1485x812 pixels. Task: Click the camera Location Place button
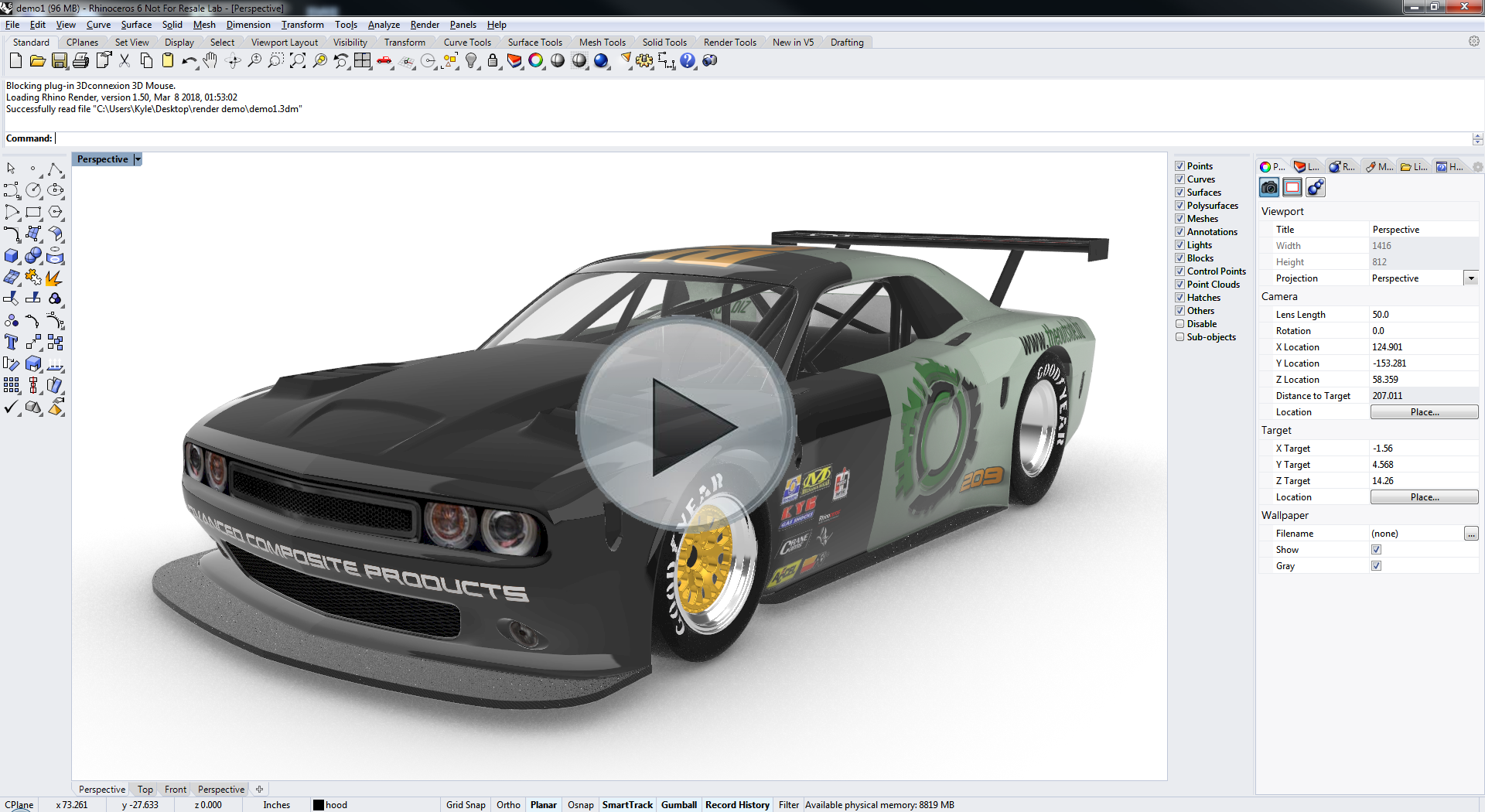[x=1424, y=412]
